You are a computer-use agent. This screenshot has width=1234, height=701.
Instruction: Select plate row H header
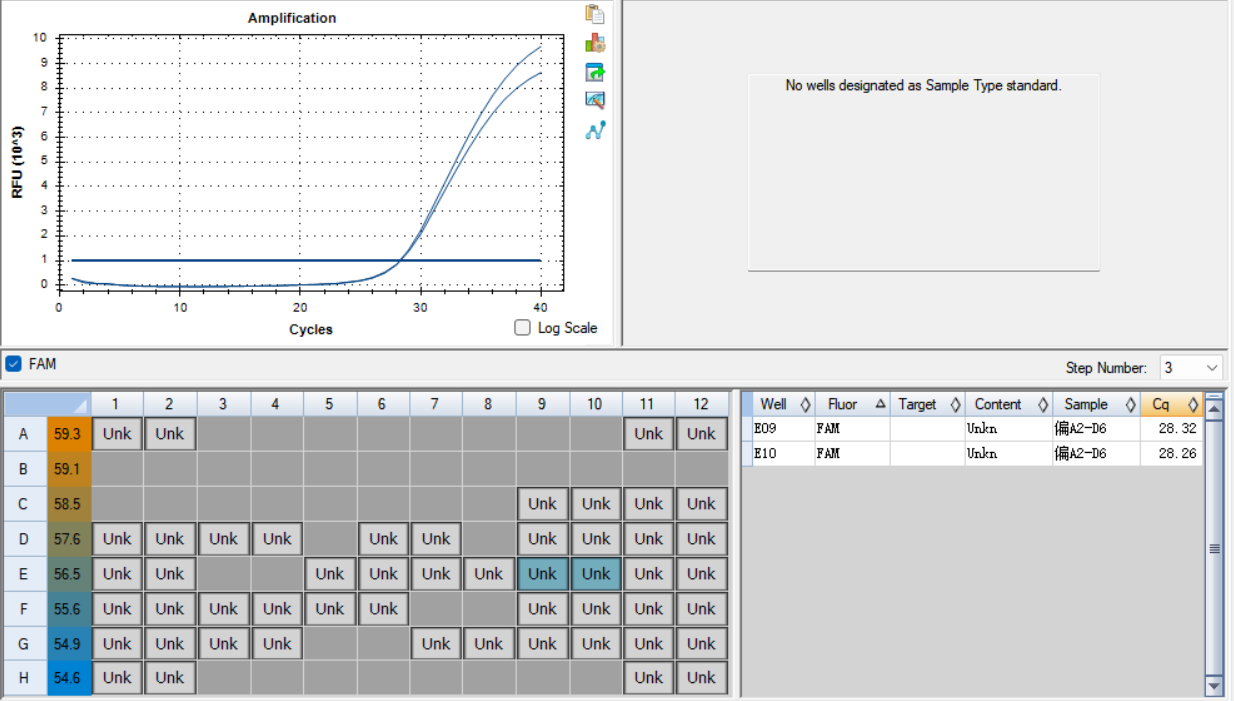(24, 678)
